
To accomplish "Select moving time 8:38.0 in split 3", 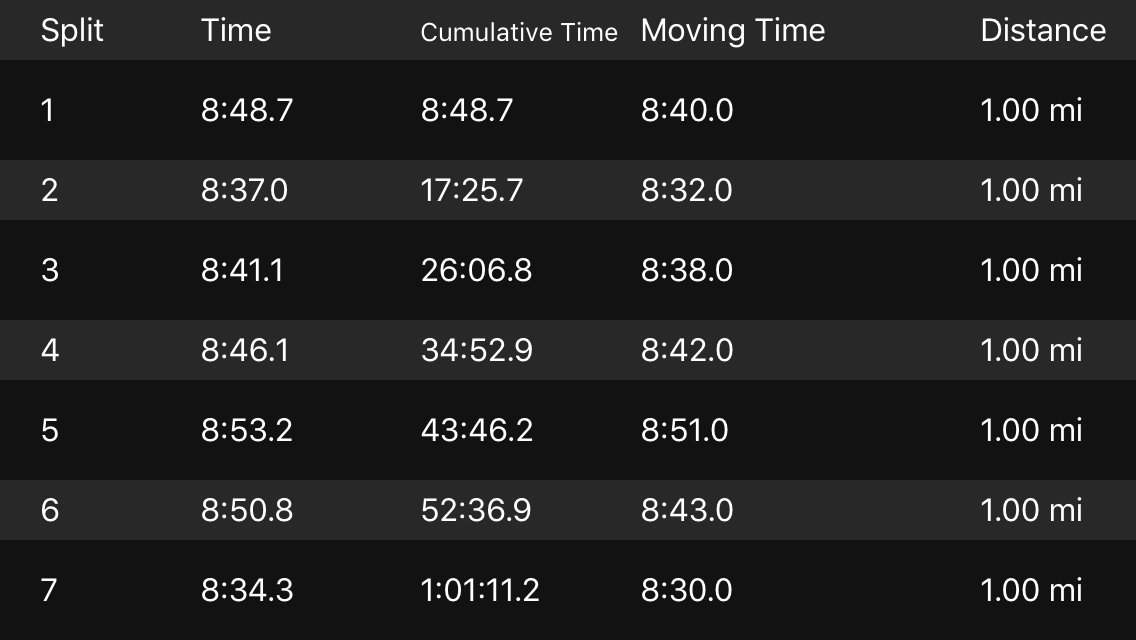I will 687,270.
